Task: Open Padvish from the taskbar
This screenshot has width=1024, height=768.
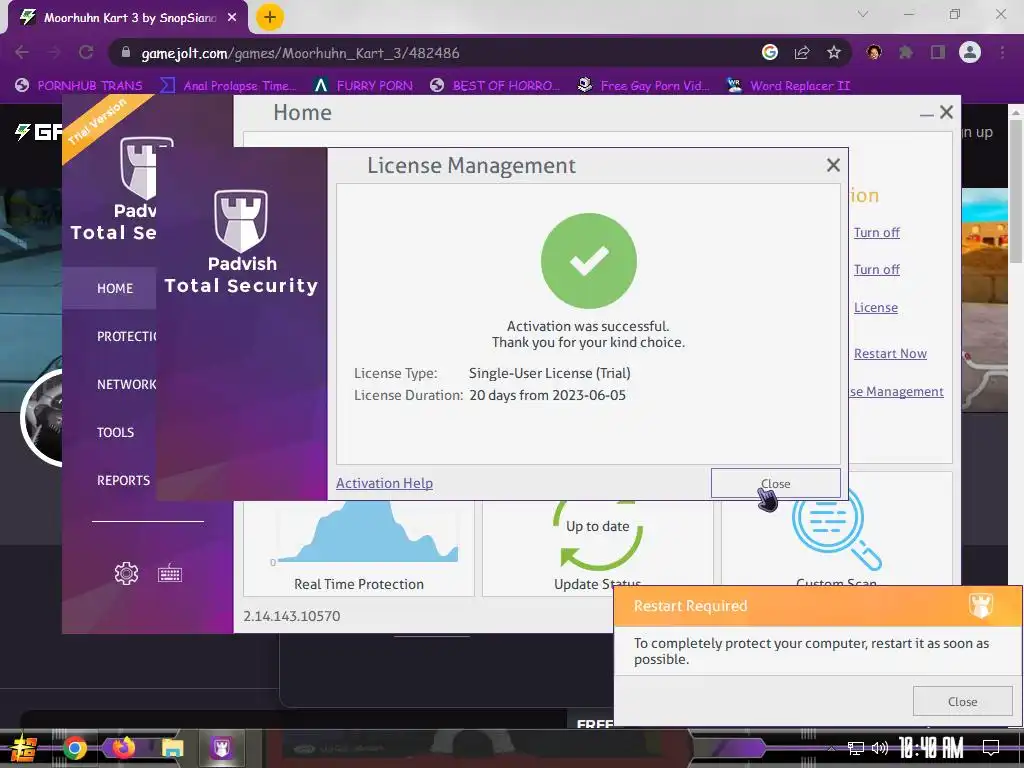Action: point(221,748)
